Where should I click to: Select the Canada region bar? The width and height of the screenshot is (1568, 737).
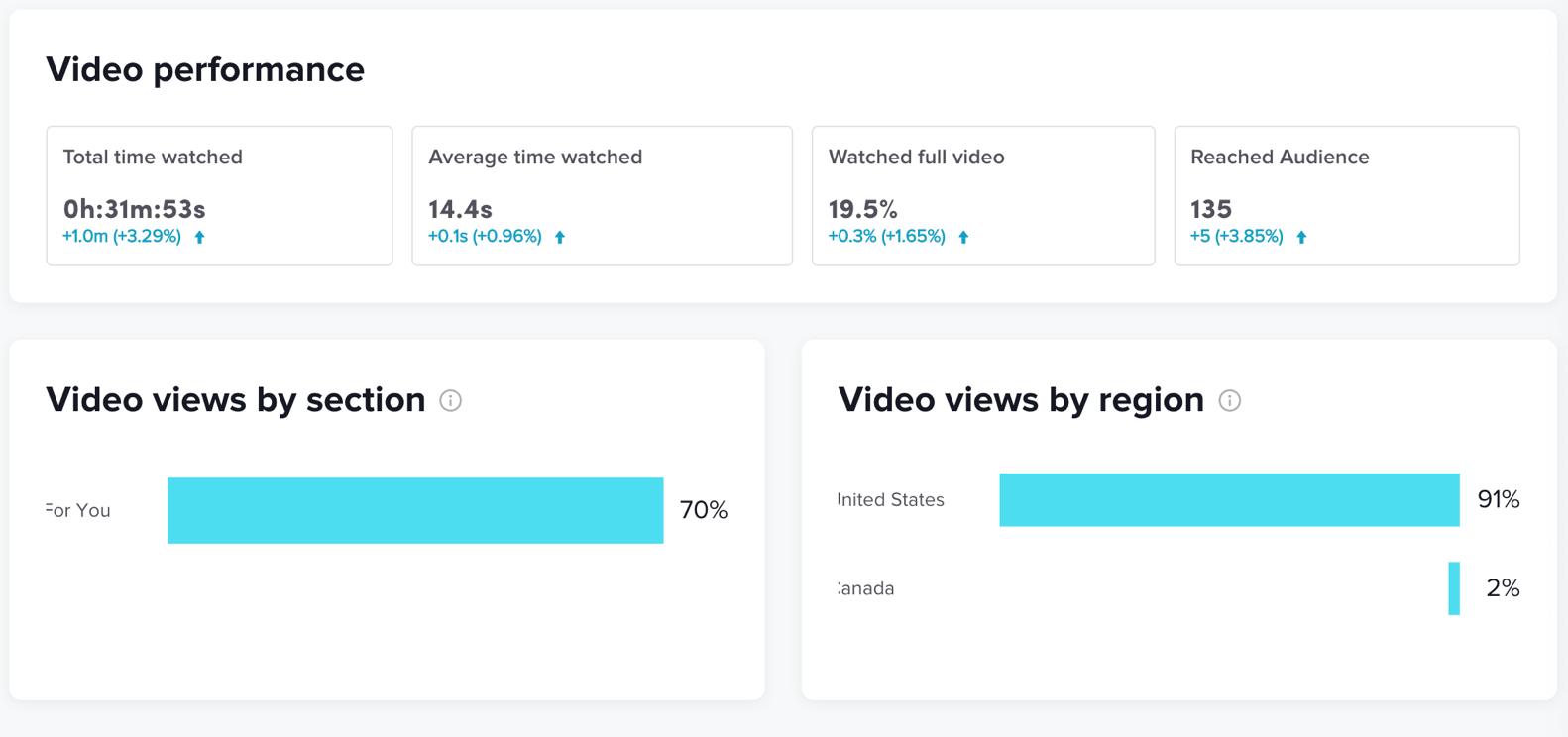[x=1454, y=588]
